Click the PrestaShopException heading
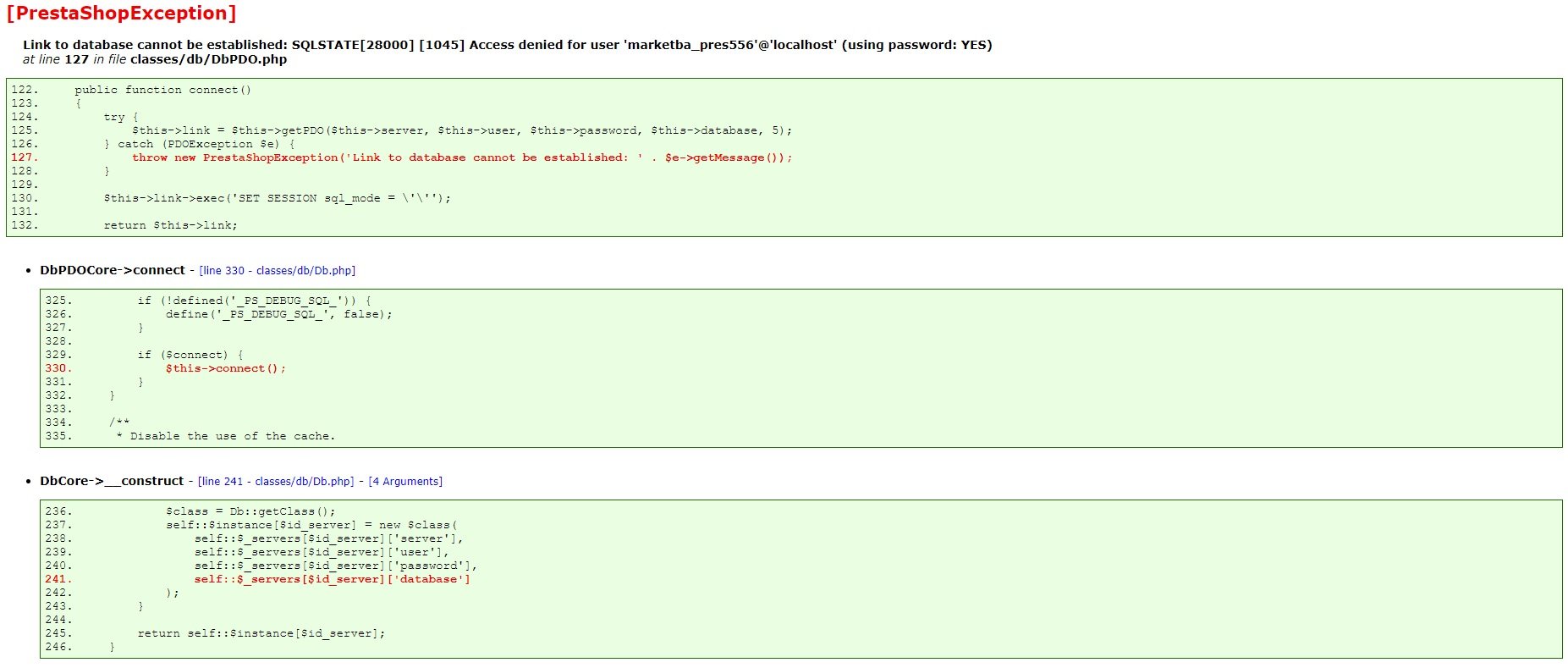The image size is (1568, 668). click(x=121, y=14)
